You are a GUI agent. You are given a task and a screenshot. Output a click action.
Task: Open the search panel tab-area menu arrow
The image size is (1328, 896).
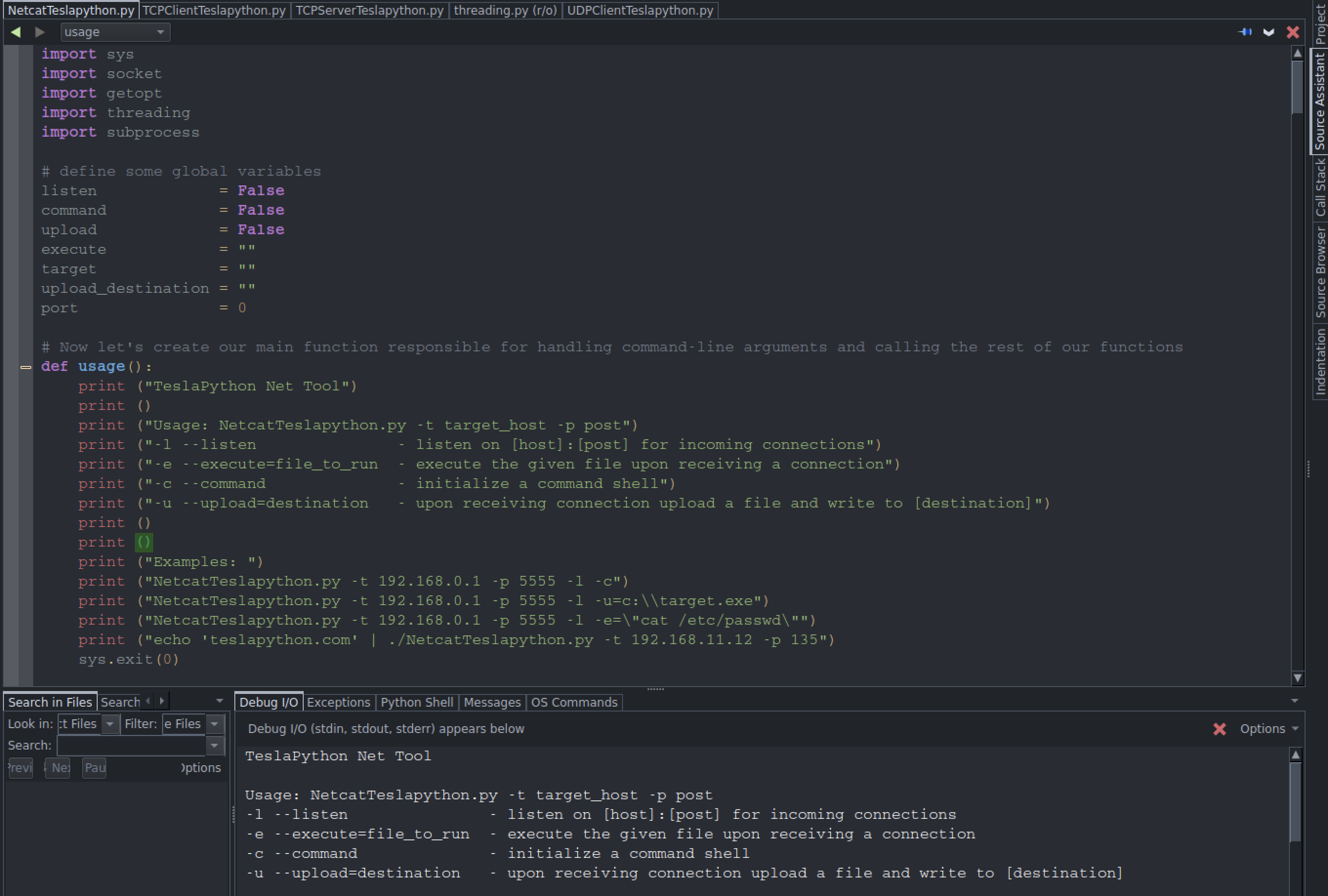point(219,701)
